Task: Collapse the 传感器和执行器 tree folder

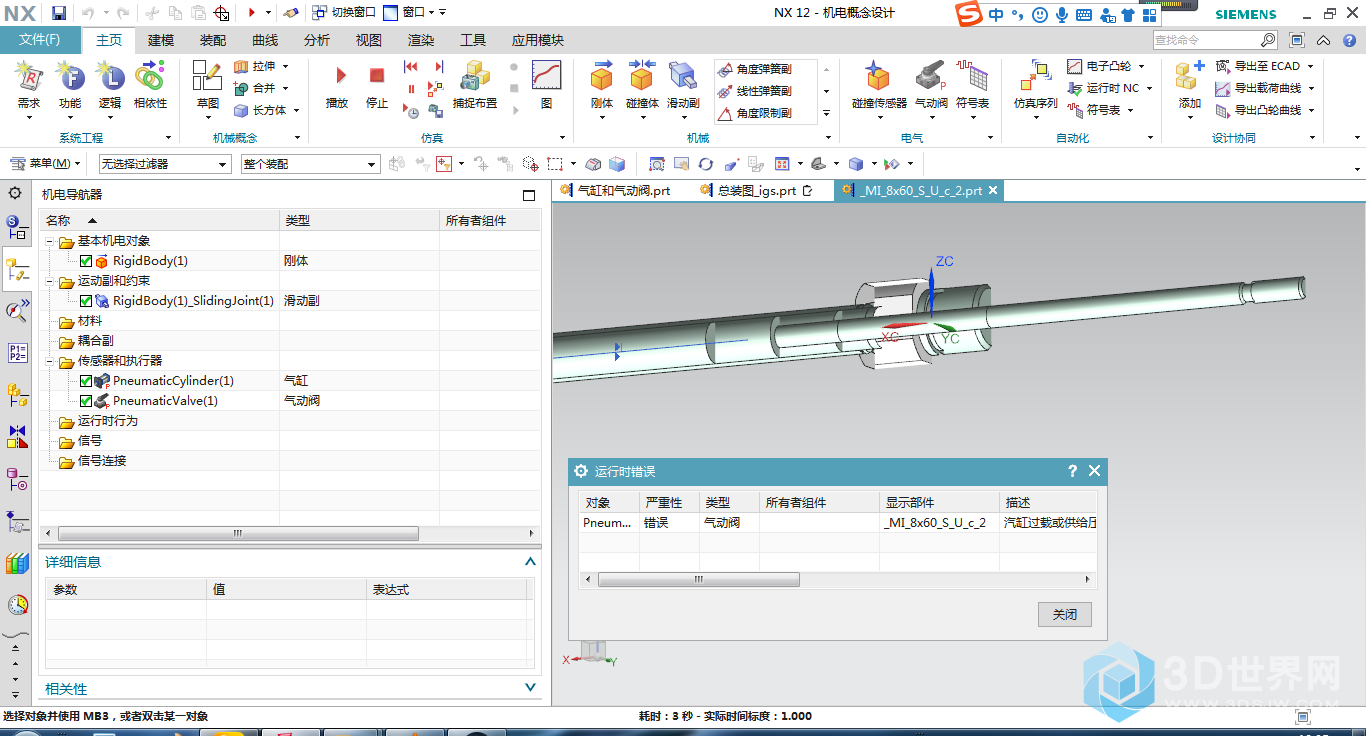Action: coord(49,361)
